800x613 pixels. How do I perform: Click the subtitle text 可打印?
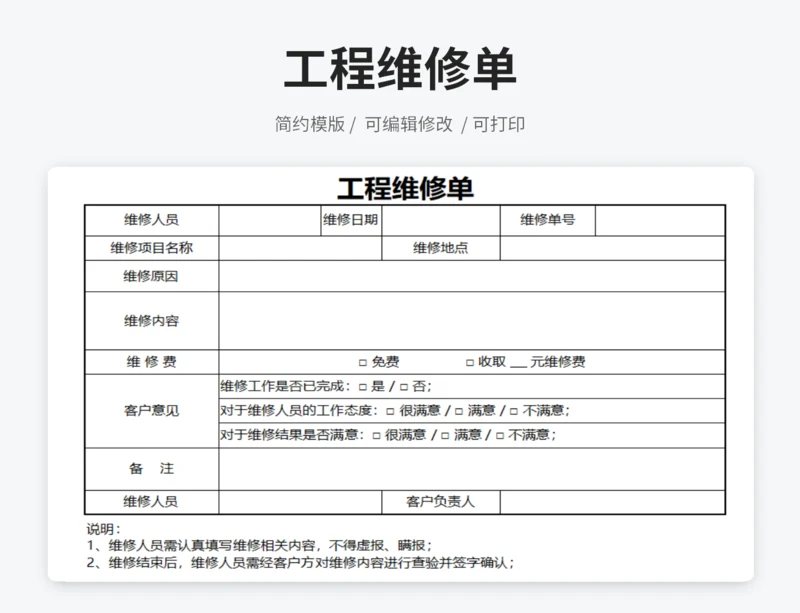(498, 124)
